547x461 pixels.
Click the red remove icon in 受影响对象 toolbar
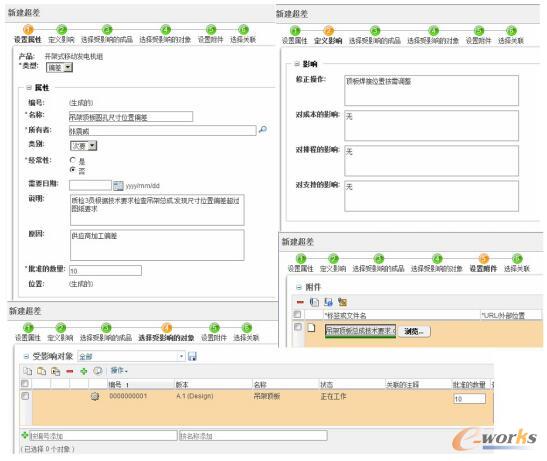tap(69, 371)
